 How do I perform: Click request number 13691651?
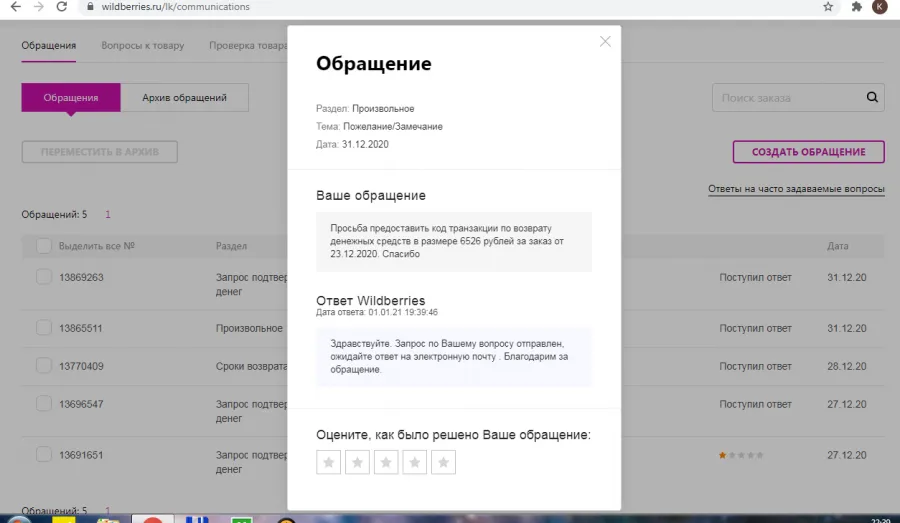(x=81, y=455)
